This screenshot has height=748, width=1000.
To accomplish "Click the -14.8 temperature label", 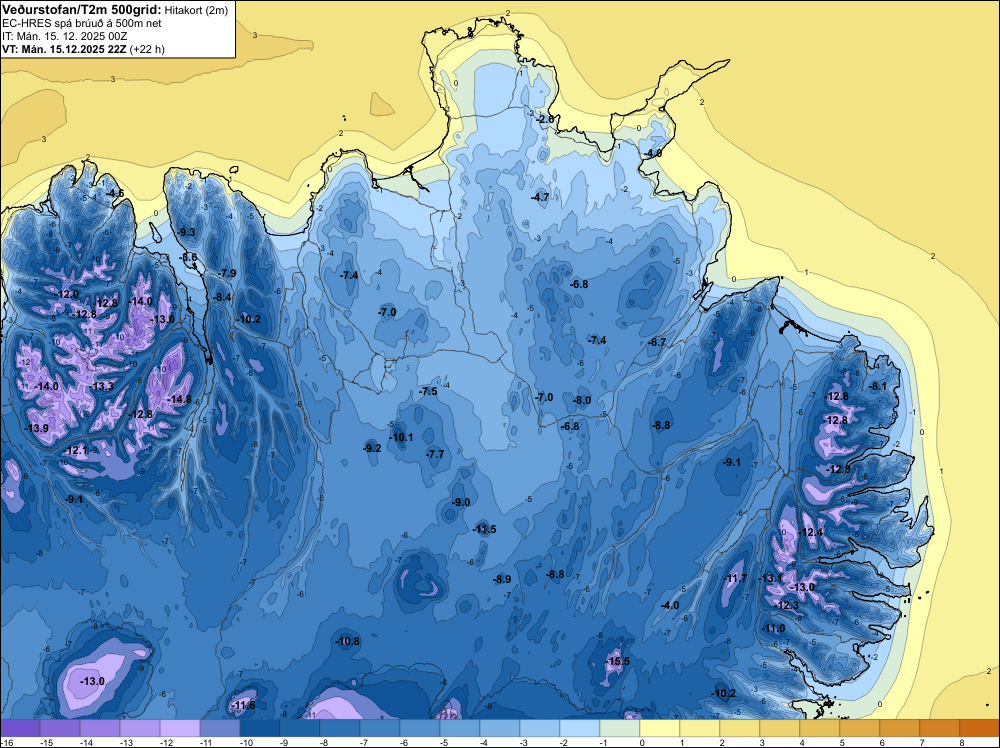I will click(x=179, y=399).
